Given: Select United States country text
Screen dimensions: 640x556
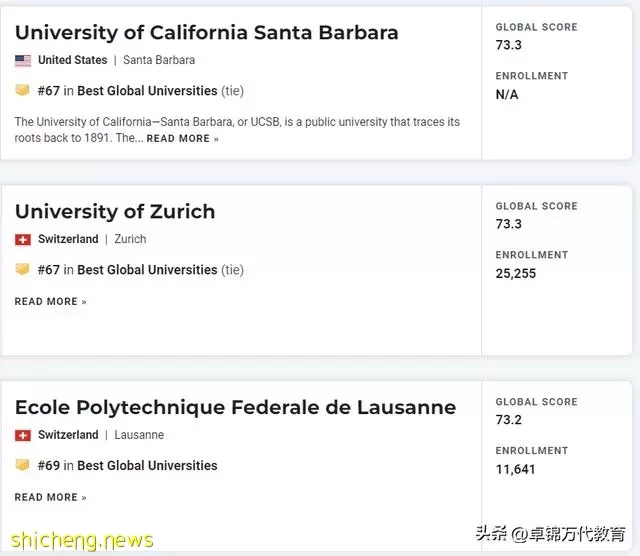Looking at the screenshot, I should tap(73, 60).
